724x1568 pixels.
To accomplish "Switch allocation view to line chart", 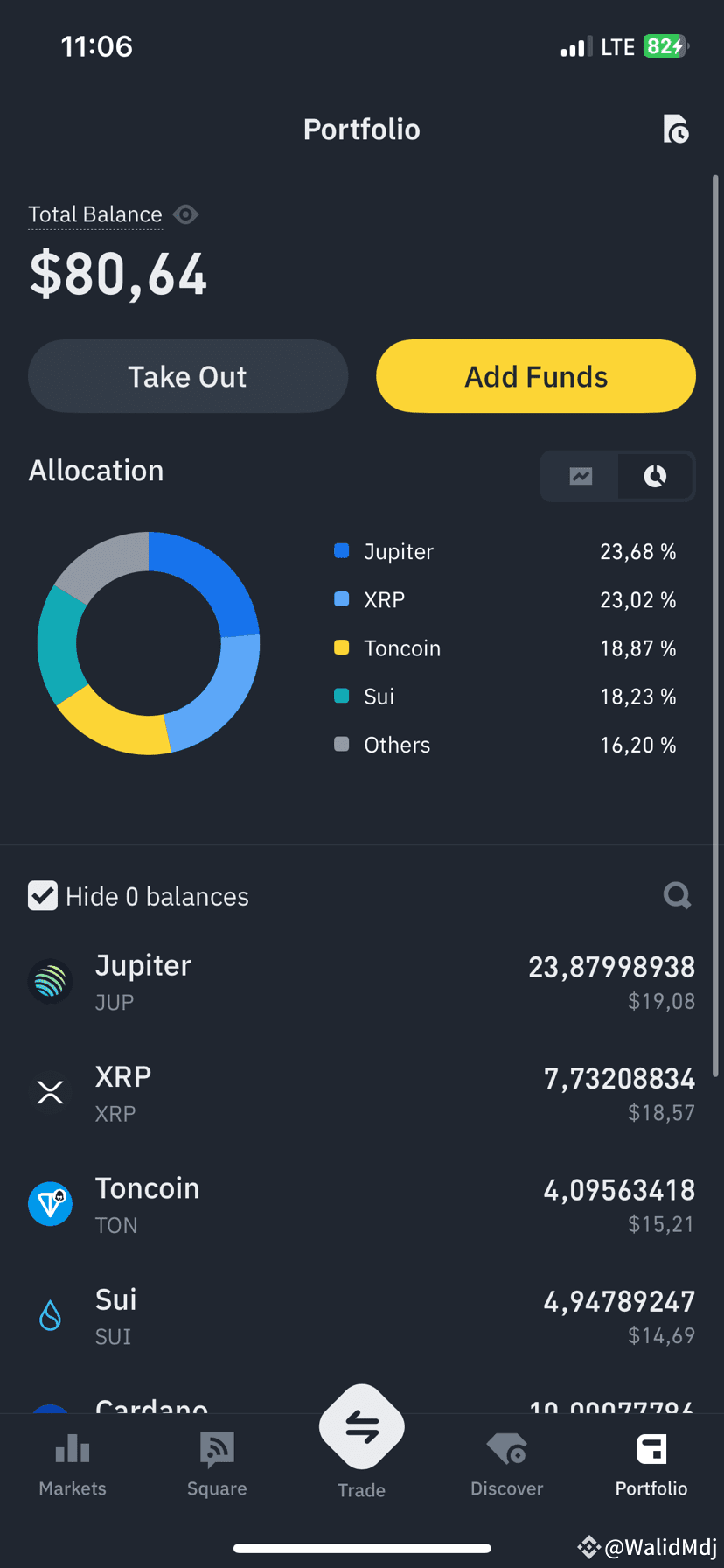I will (581, 476).
